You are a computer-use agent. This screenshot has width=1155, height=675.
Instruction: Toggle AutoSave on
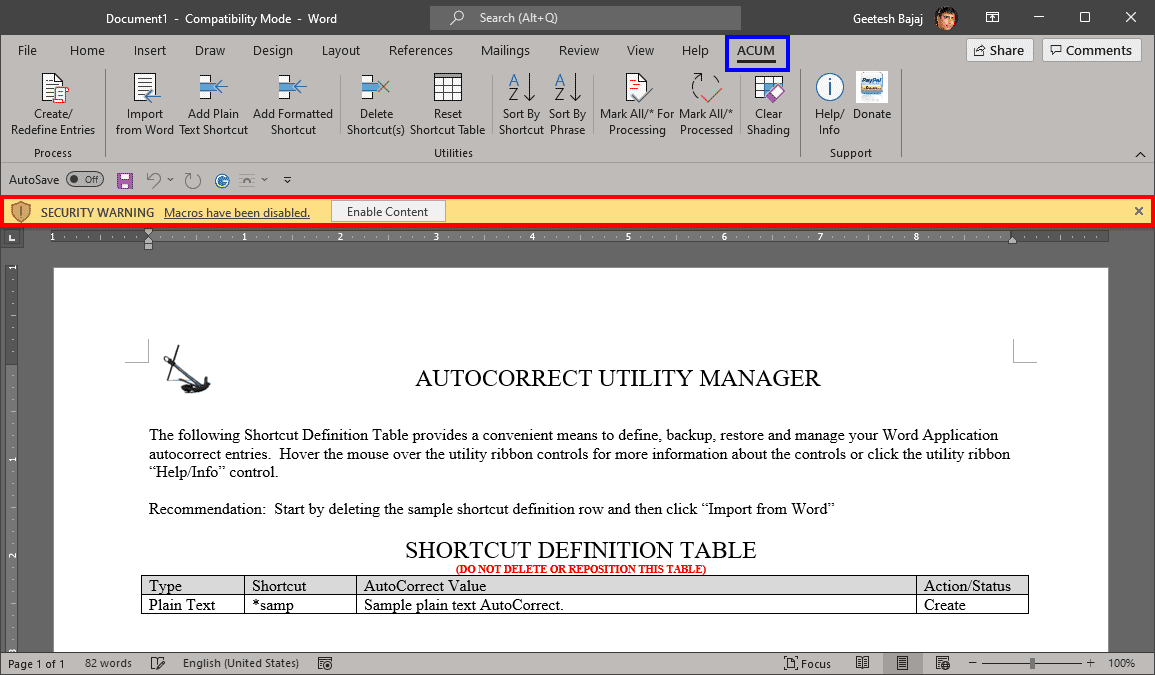(84, 179)
